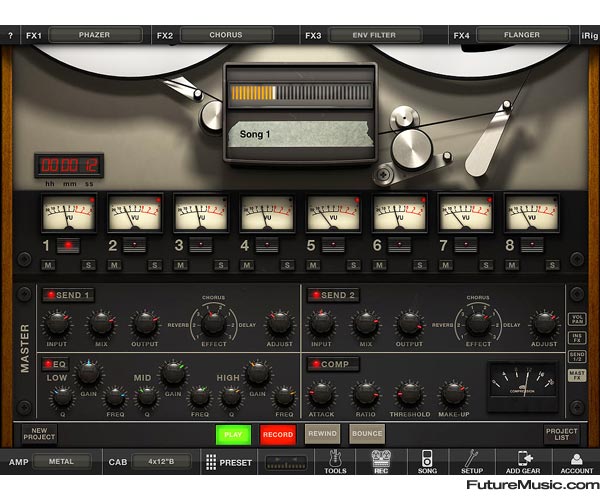Click the compressor THRESHOLD knob
The height and width of the screenshot is (500, 600).
coord(410,394)
